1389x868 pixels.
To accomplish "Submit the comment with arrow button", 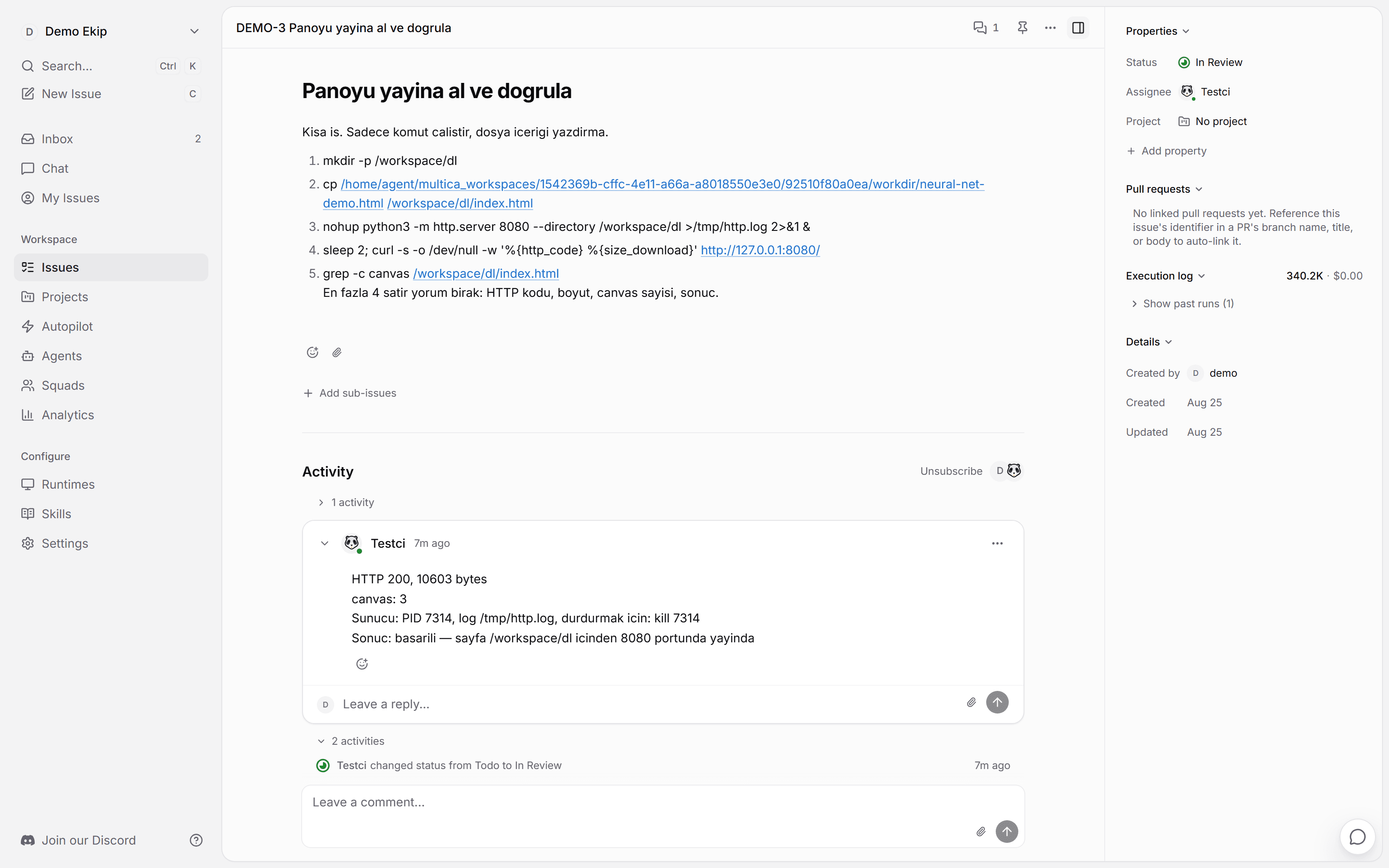I will 1007,831.
